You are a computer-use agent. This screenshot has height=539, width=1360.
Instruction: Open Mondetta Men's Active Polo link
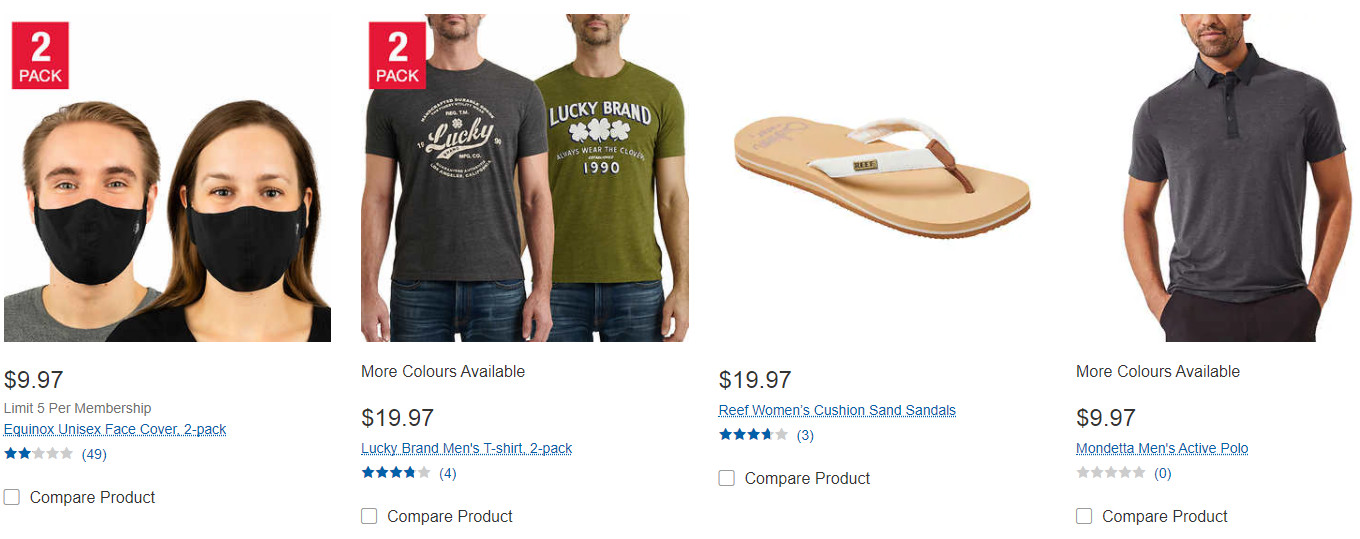pyautogui.click(x=1162, y=448)
